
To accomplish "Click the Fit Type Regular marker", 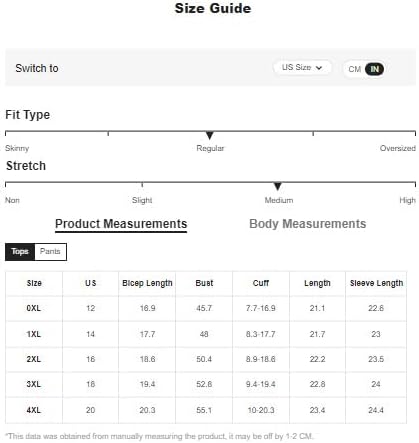I will point(209,135).
